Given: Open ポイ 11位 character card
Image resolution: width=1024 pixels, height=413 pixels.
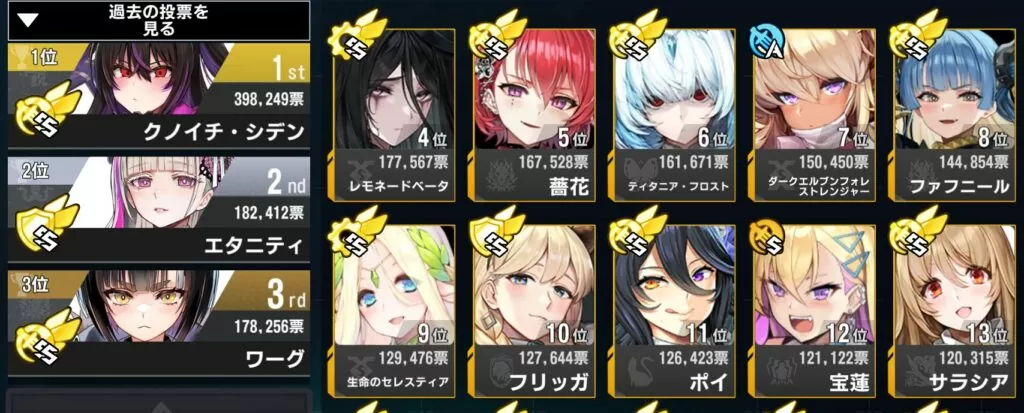Looking at the screenshot, I should pyautogui.click(x=675, y=310).
